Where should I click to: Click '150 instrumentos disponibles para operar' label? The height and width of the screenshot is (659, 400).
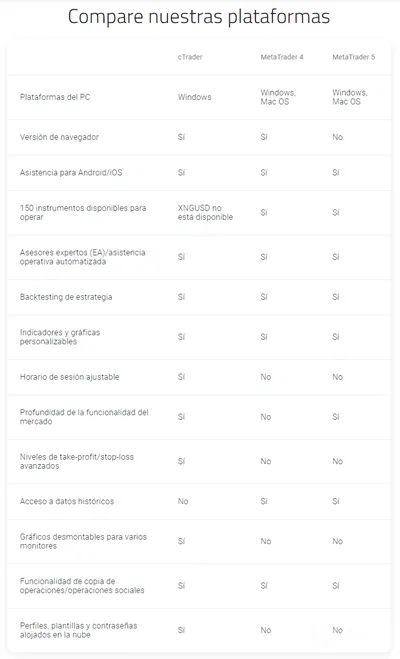(83, 212)
